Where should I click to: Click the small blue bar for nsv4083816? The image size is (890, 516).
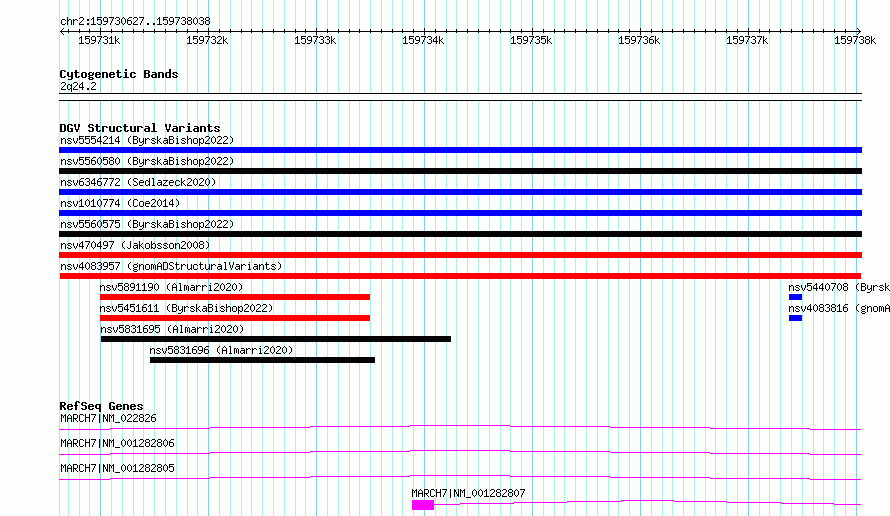click(x=795, y=318)
